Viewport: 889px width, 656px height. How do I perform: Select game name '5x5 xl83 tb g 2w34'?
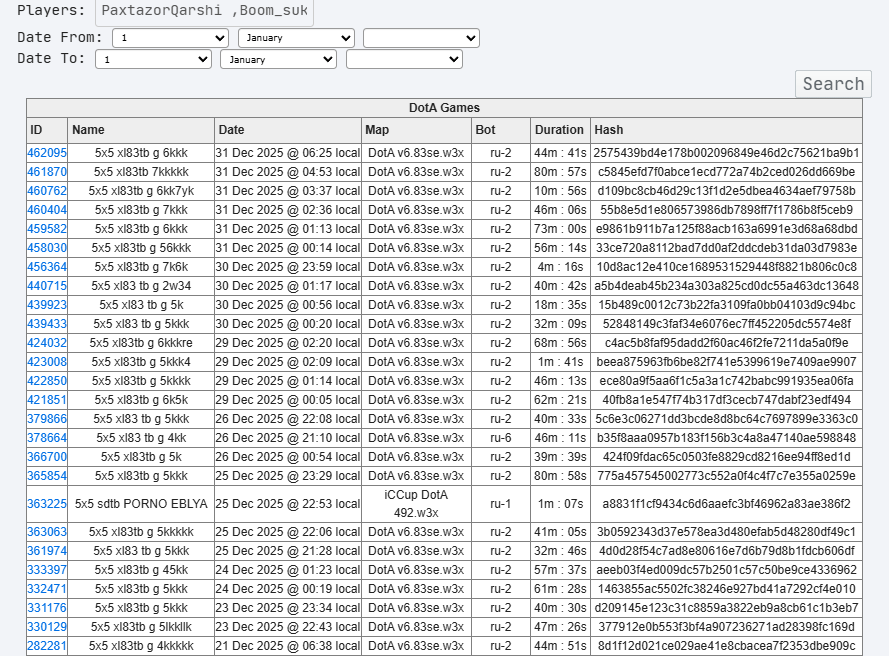click(x=141, y=286)
